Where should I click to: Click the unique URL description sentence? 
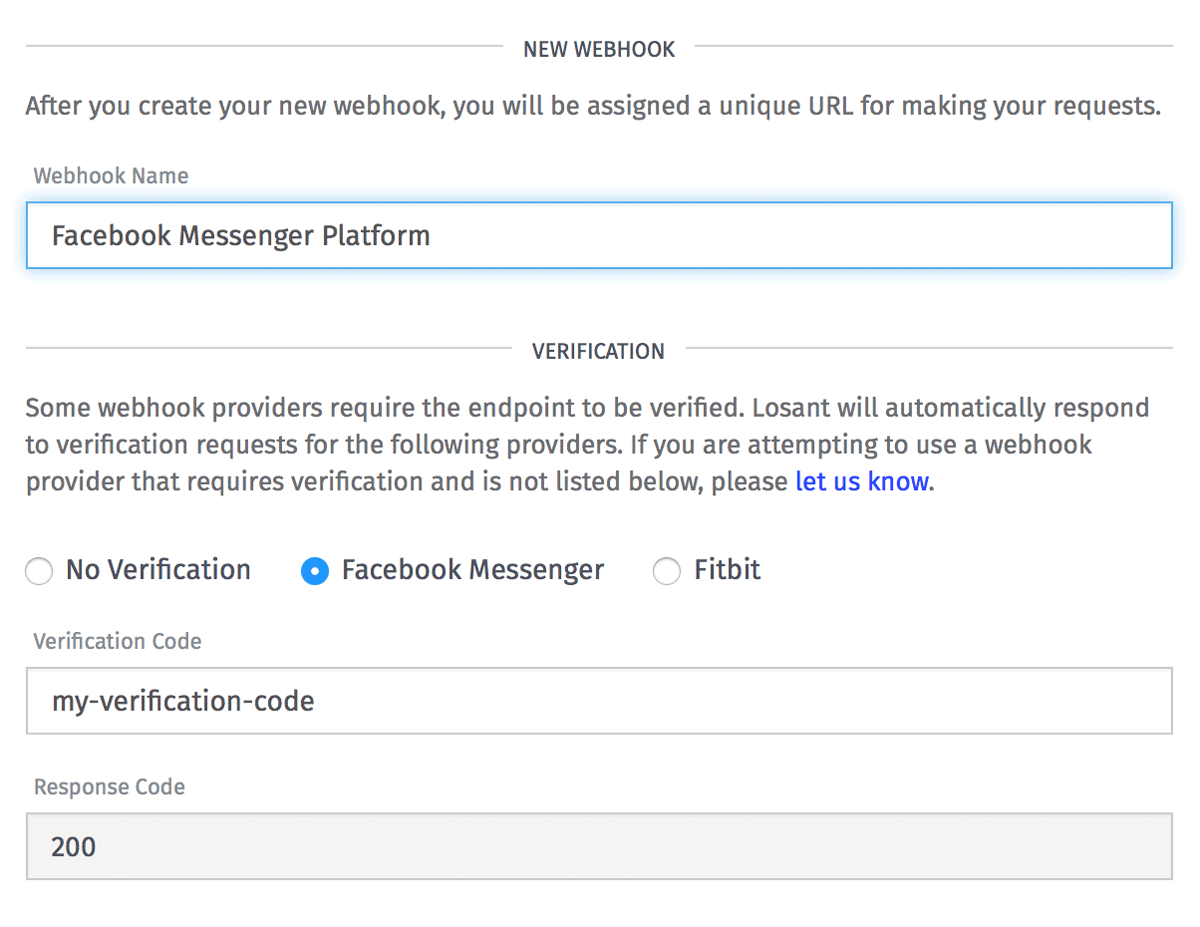[x=593, y=106]
